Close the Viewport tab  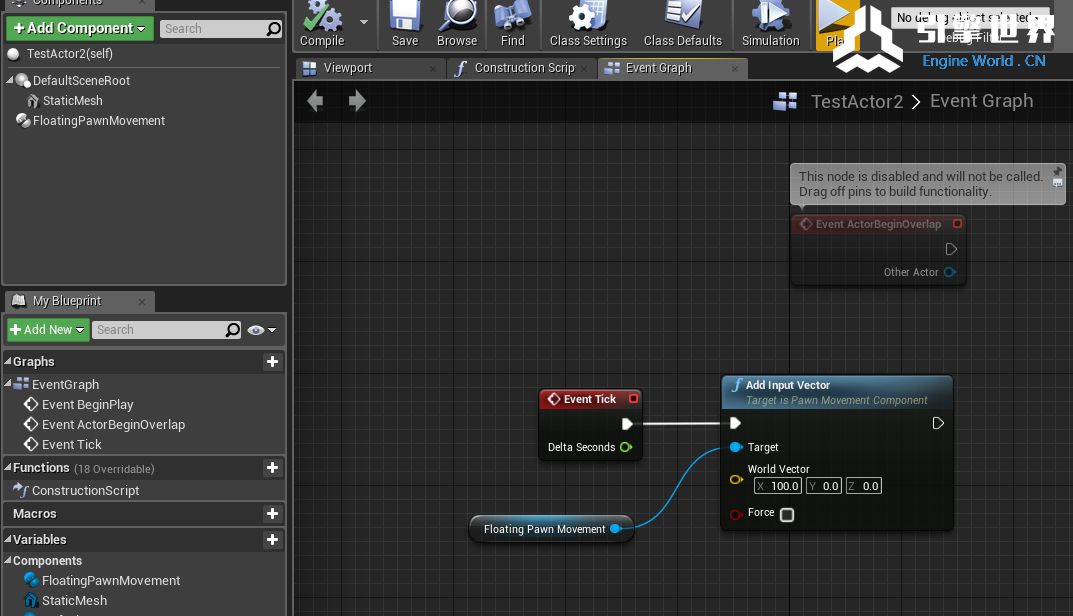pos(432,68)
